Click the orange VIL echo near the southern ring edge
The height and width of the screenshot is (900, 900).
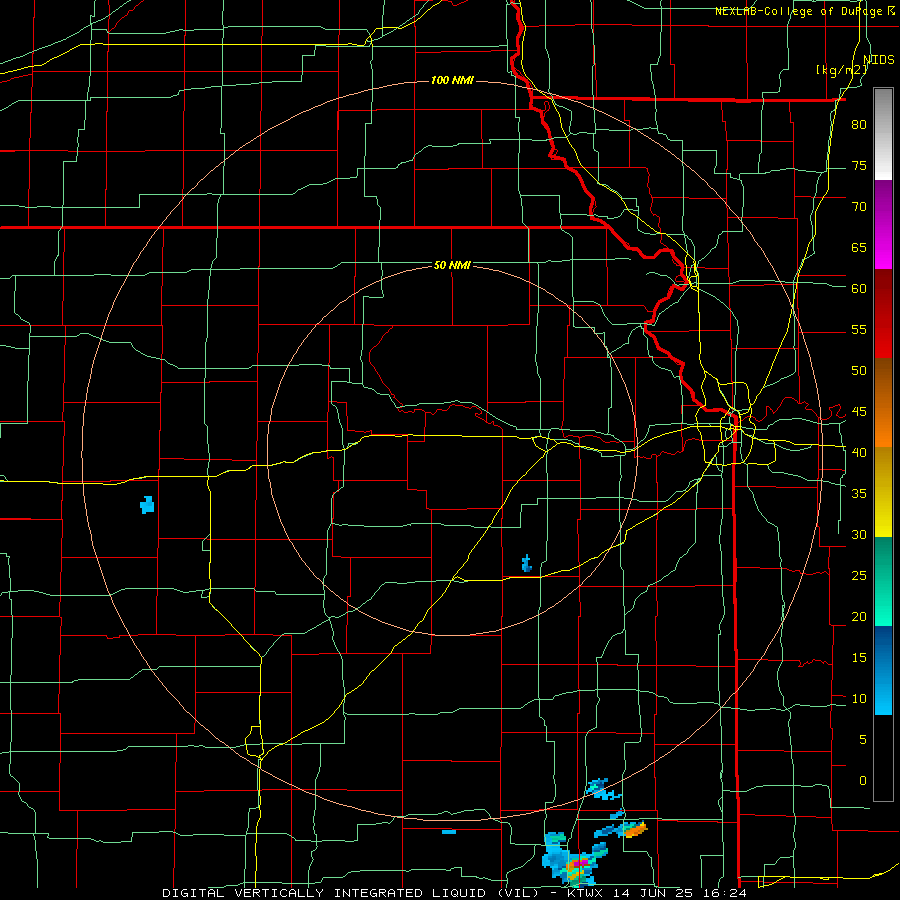coord(635,829)
